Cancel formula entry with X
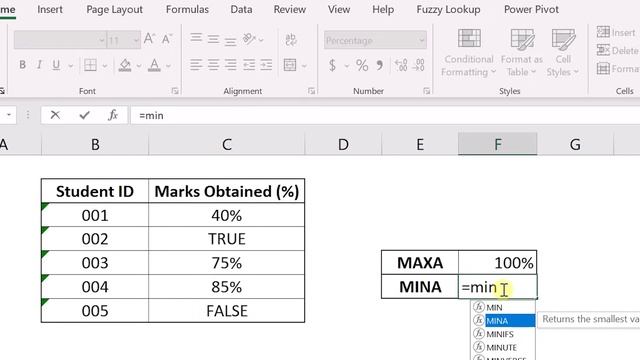This screenshot has width=640, height=360. click(x=55, y=116)
